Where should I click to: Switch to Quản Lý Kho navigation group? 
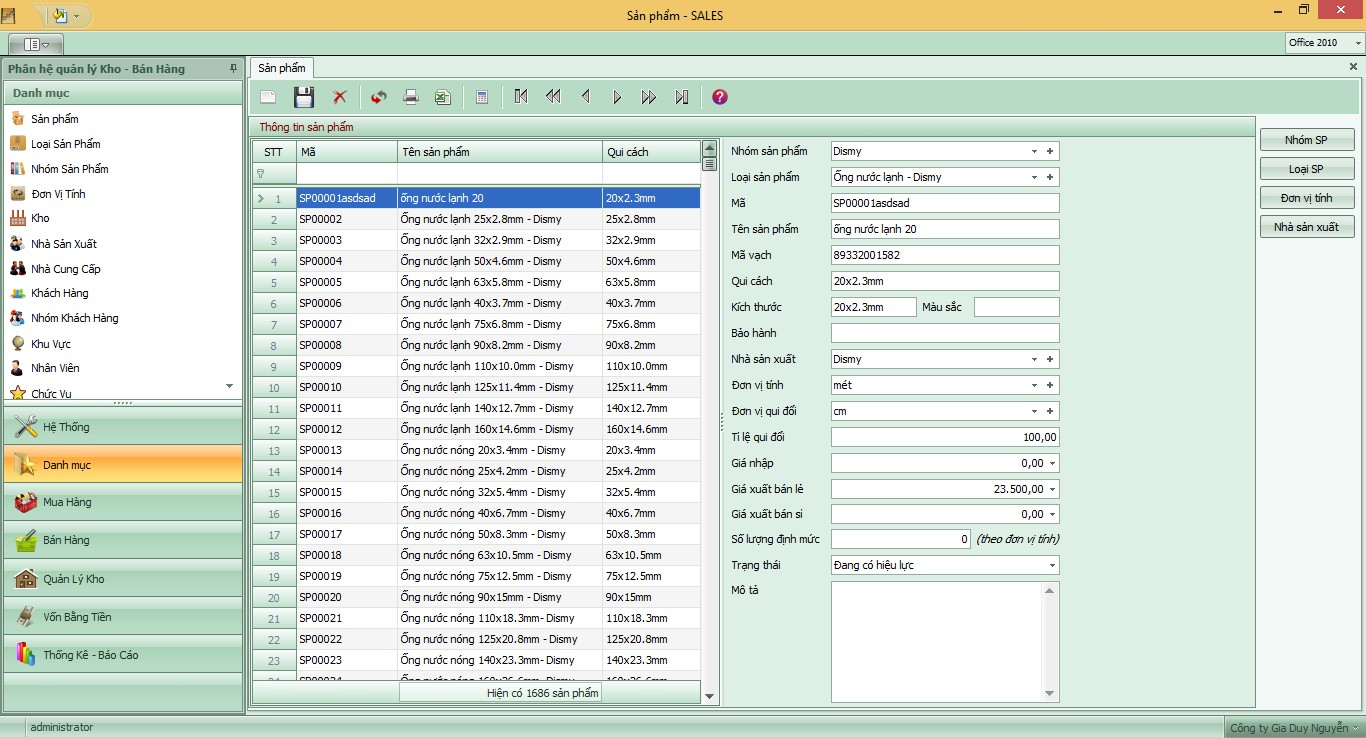(x=123, y=579)
